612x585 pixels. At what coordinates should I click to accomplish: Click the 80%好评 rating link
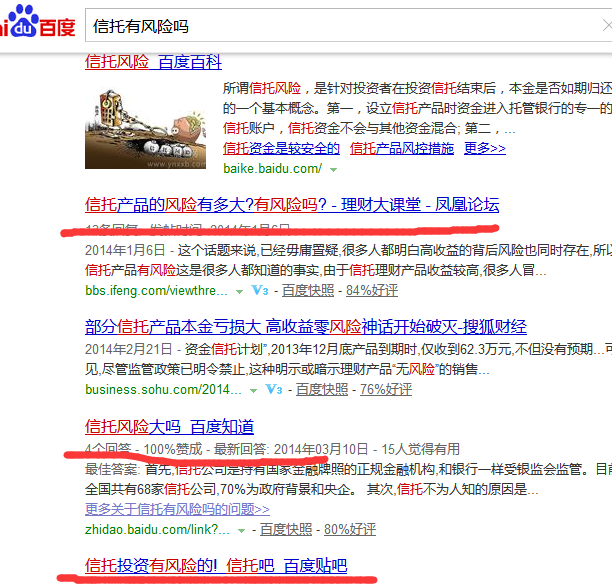point(350,529)
